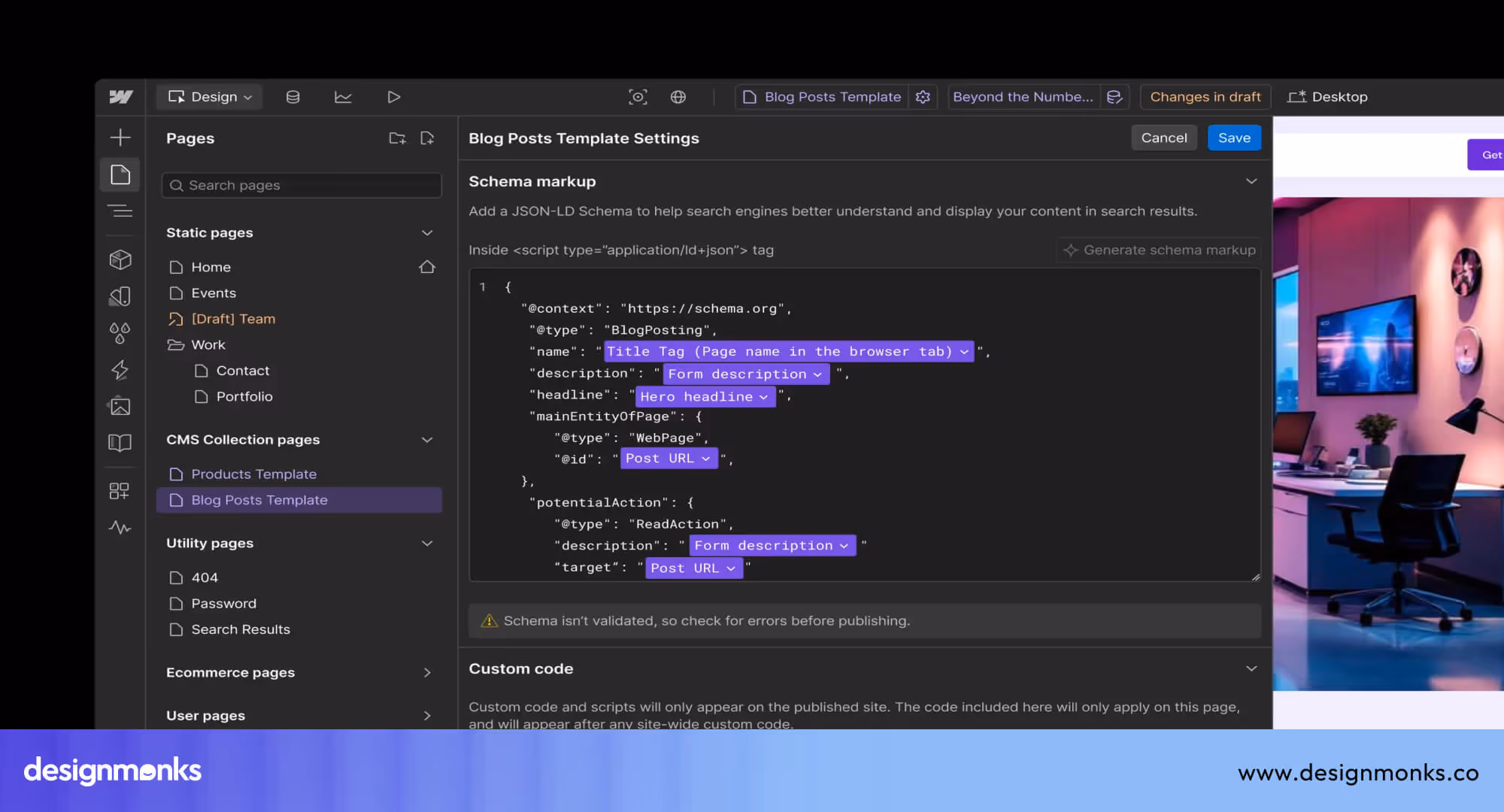Click the create new folder icon
The height and width of the screenshot is (812, 1504).
397,138
